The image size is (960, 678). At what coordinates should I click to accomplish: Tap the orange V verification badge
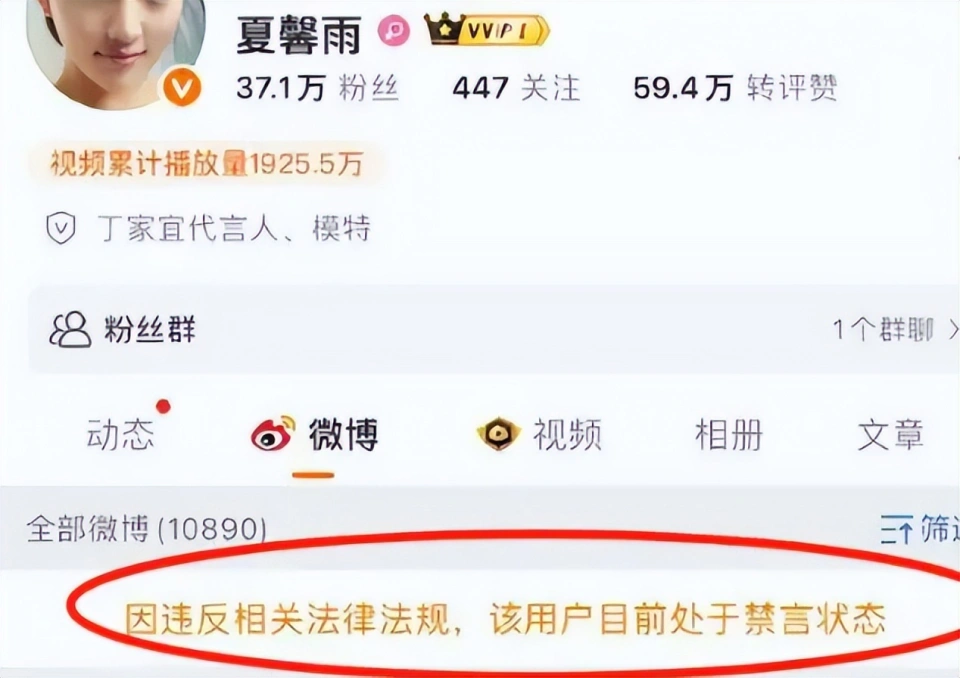click(x=182, y=88)
